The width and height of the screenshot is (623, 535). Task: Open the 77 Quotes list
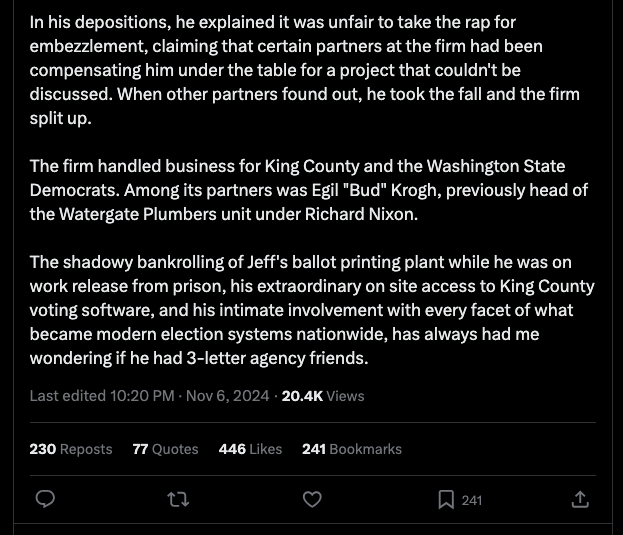165,449
